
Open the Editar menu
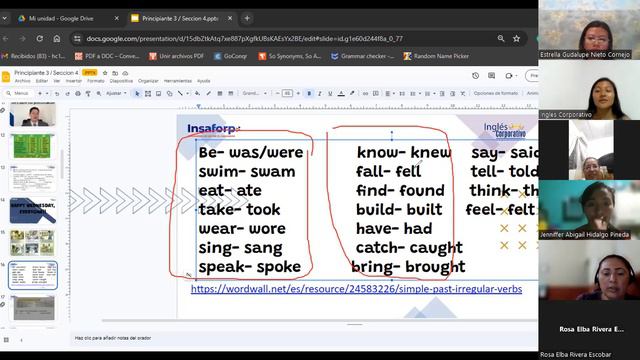pos(42,81)
